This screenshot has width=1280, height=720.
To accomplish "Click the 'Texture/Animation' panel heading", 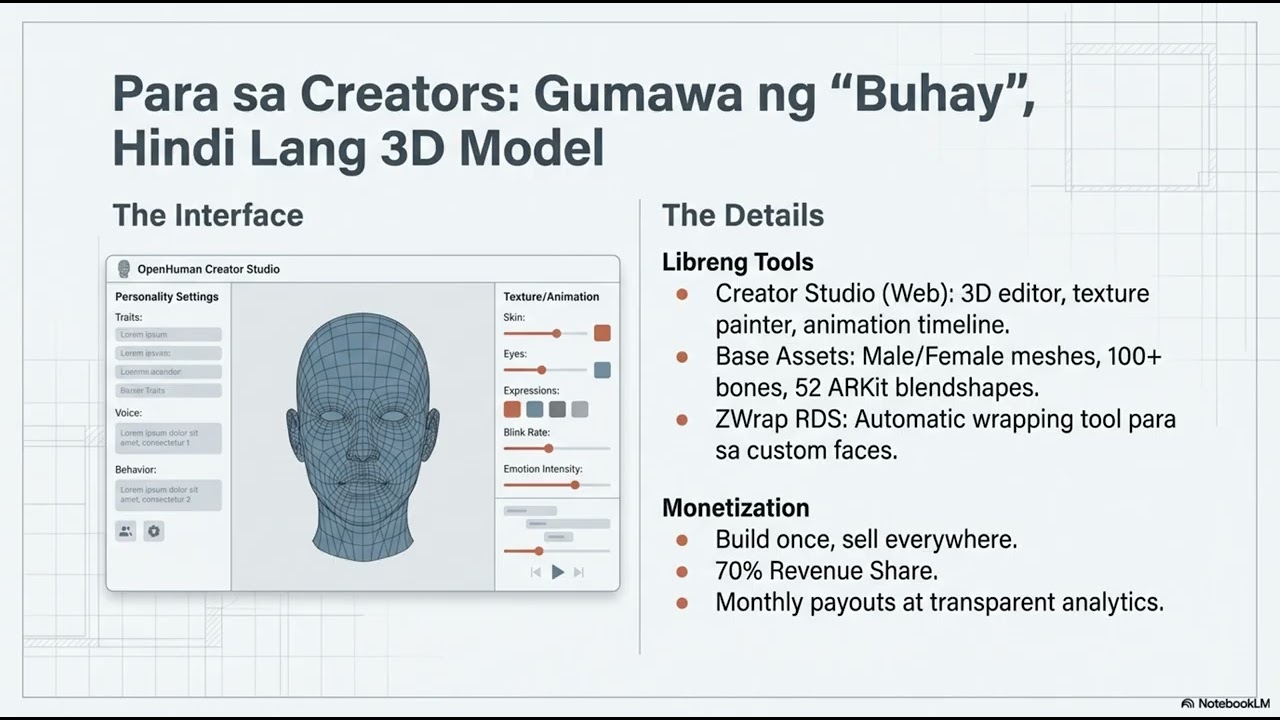I will [x=551, y=297].
